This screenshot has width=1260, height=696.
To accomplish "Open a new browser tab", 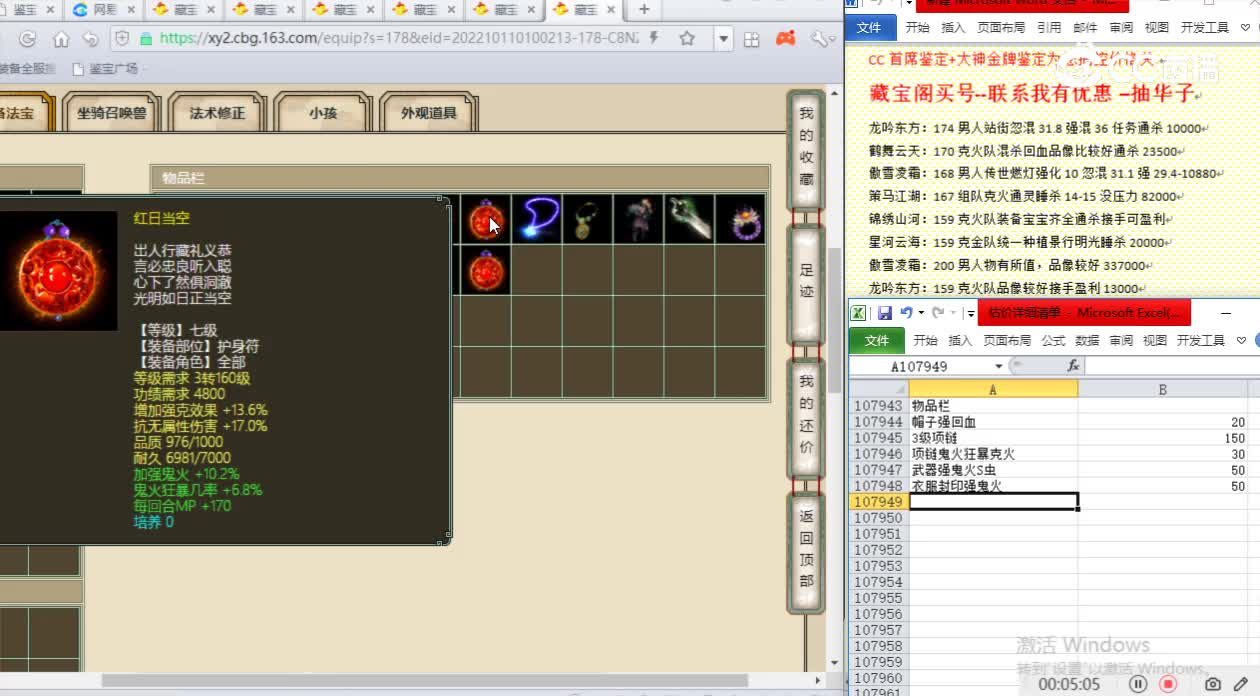I will 644,9.
